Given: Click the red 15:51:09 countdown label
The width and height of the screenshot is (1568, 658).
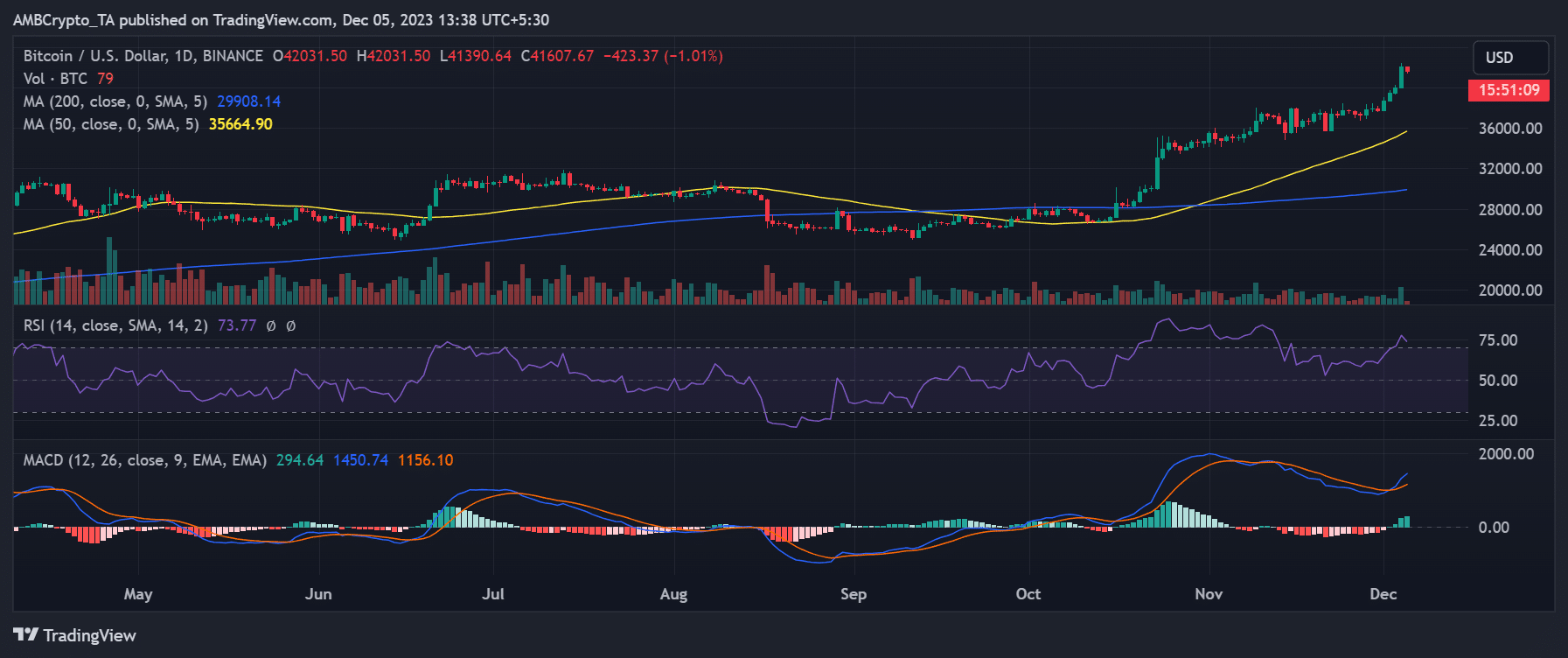Looking at the screenshot, I should click(x=1509, y=90).
